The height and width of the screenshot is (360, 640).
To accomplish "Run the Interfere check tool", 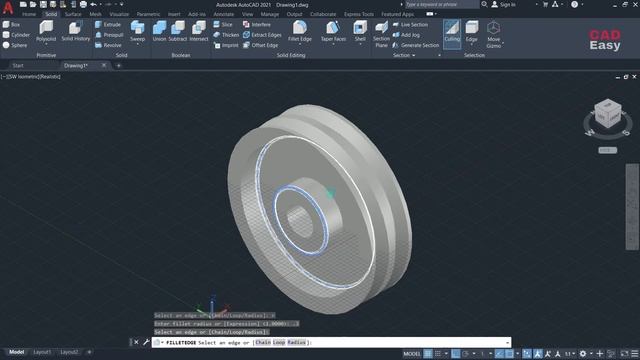I will (257, 24).
